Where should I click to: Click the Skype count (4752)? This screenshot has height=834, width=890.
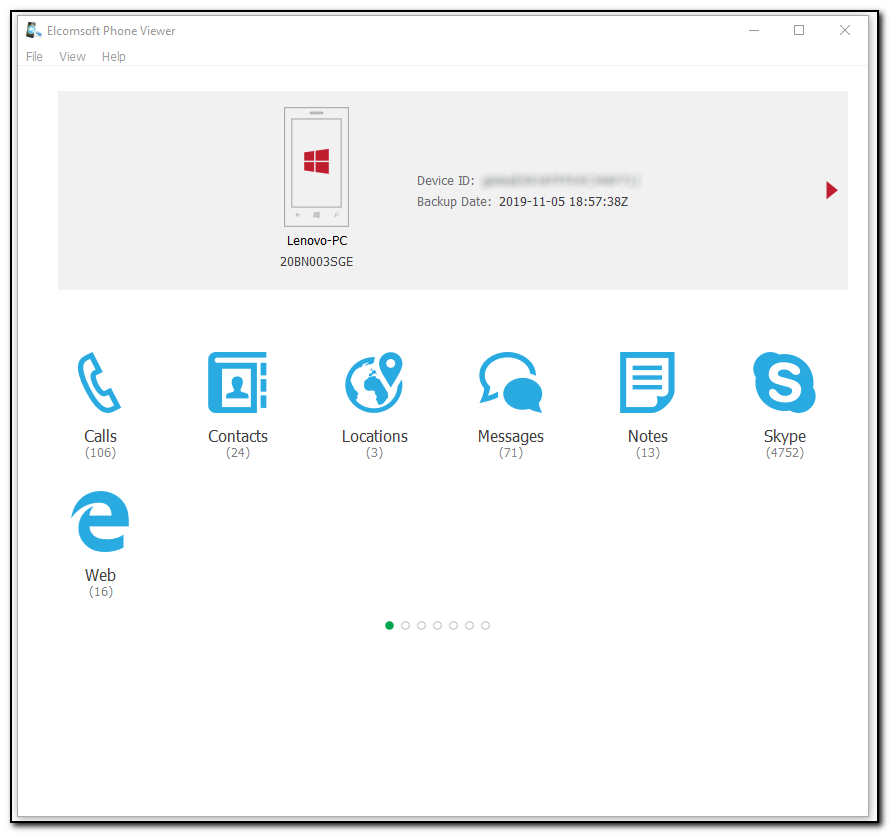784,452
